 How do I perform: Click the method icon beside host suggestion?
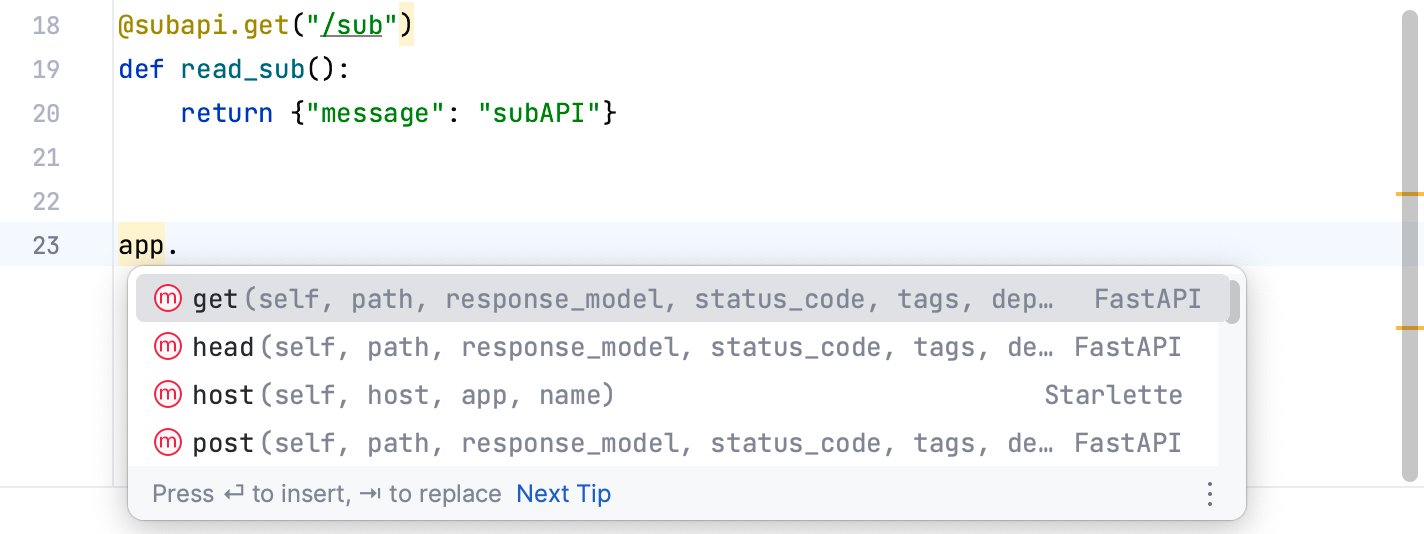tap(168, 395)
